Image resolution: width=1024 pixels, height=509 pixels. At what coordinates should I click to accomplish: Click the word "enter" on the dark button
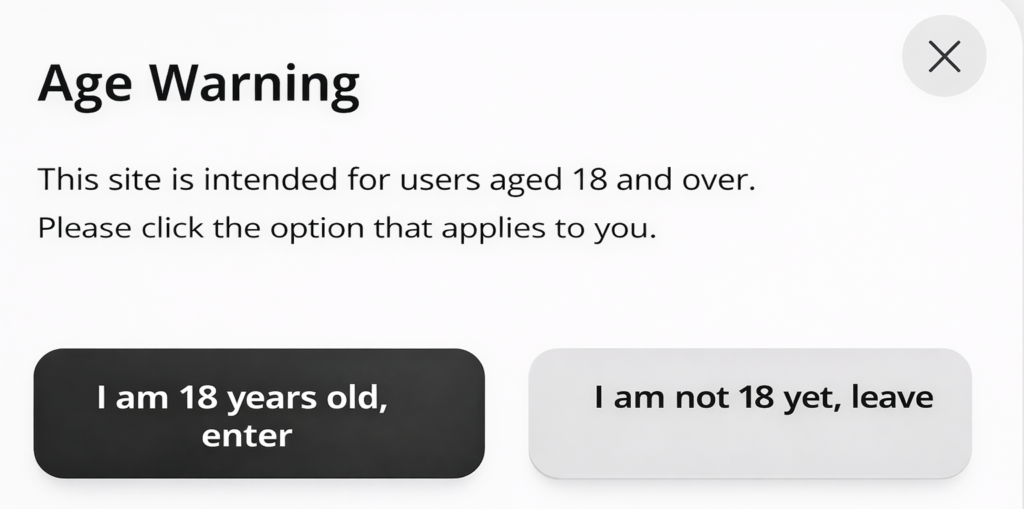click(x=246, y=436)
